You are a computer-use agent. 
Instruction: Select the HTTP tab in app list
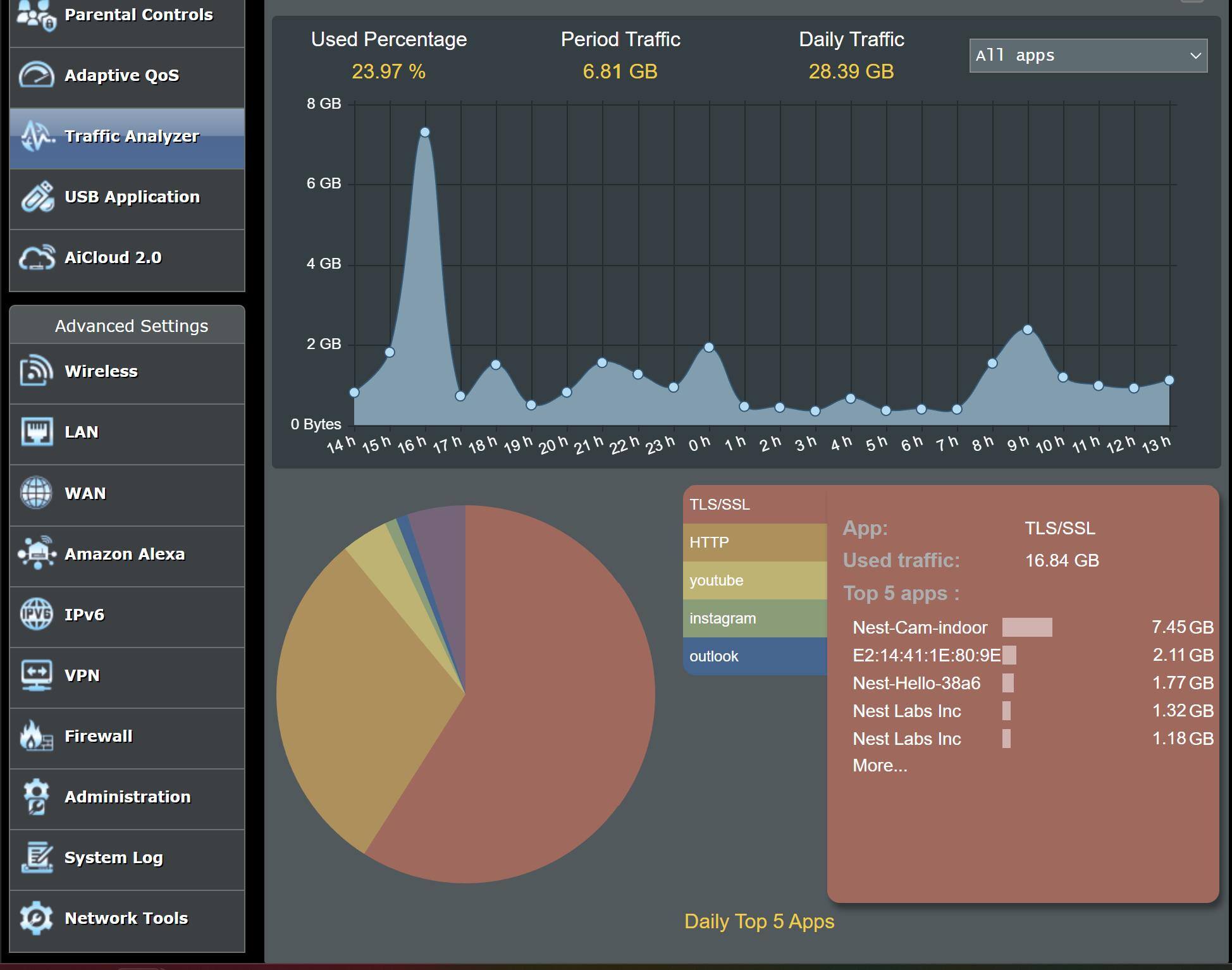click(755, 543)
